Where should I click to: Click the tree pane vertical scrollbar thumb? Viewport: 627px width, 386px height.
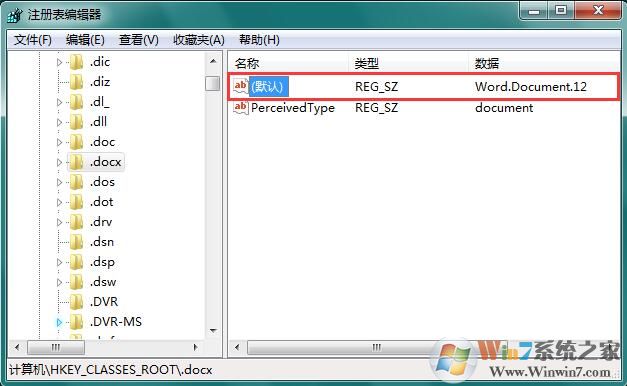click(x=212, y=83)
